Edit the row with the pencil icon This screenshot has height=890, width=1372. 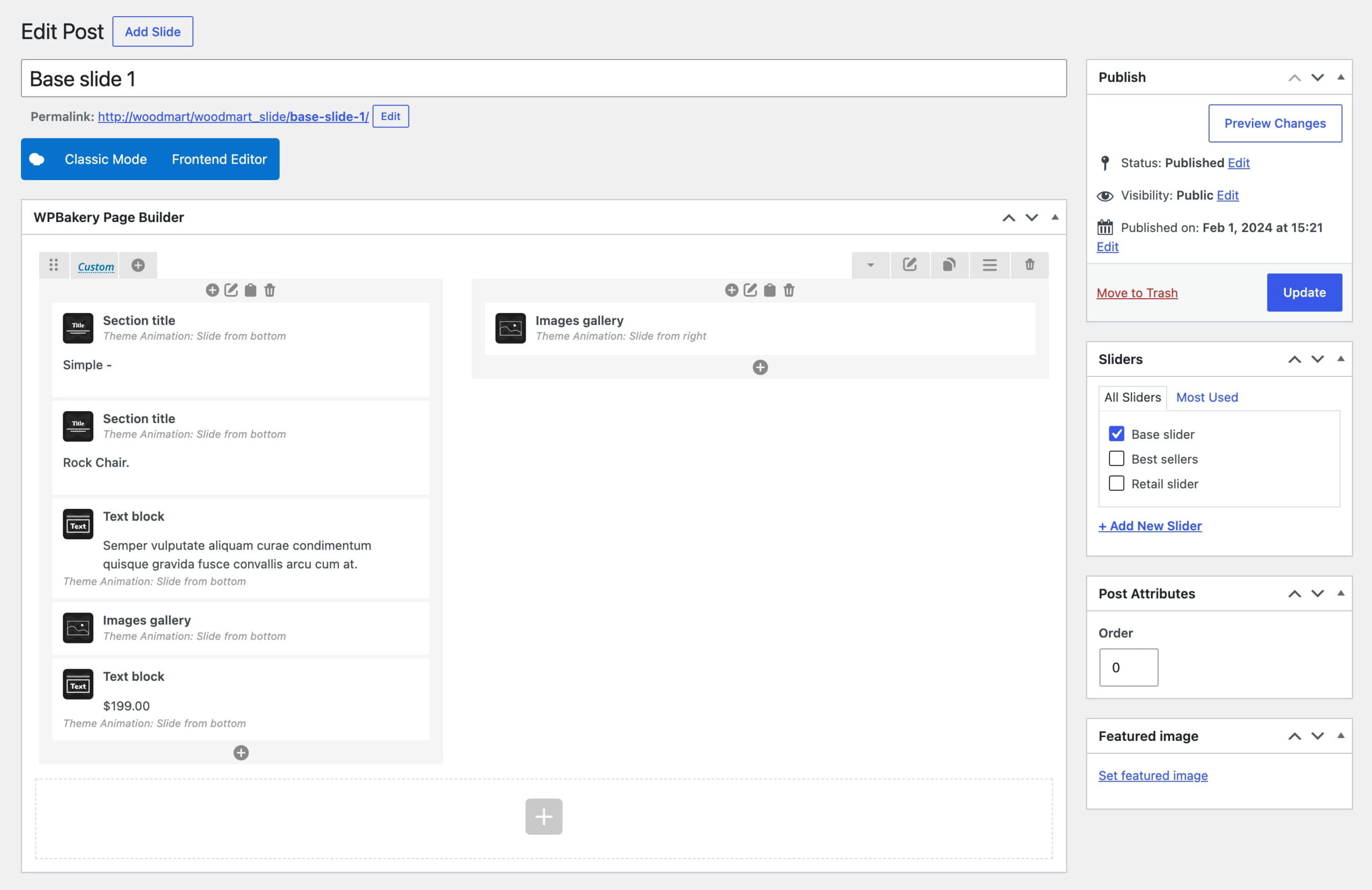click(909, 265)
